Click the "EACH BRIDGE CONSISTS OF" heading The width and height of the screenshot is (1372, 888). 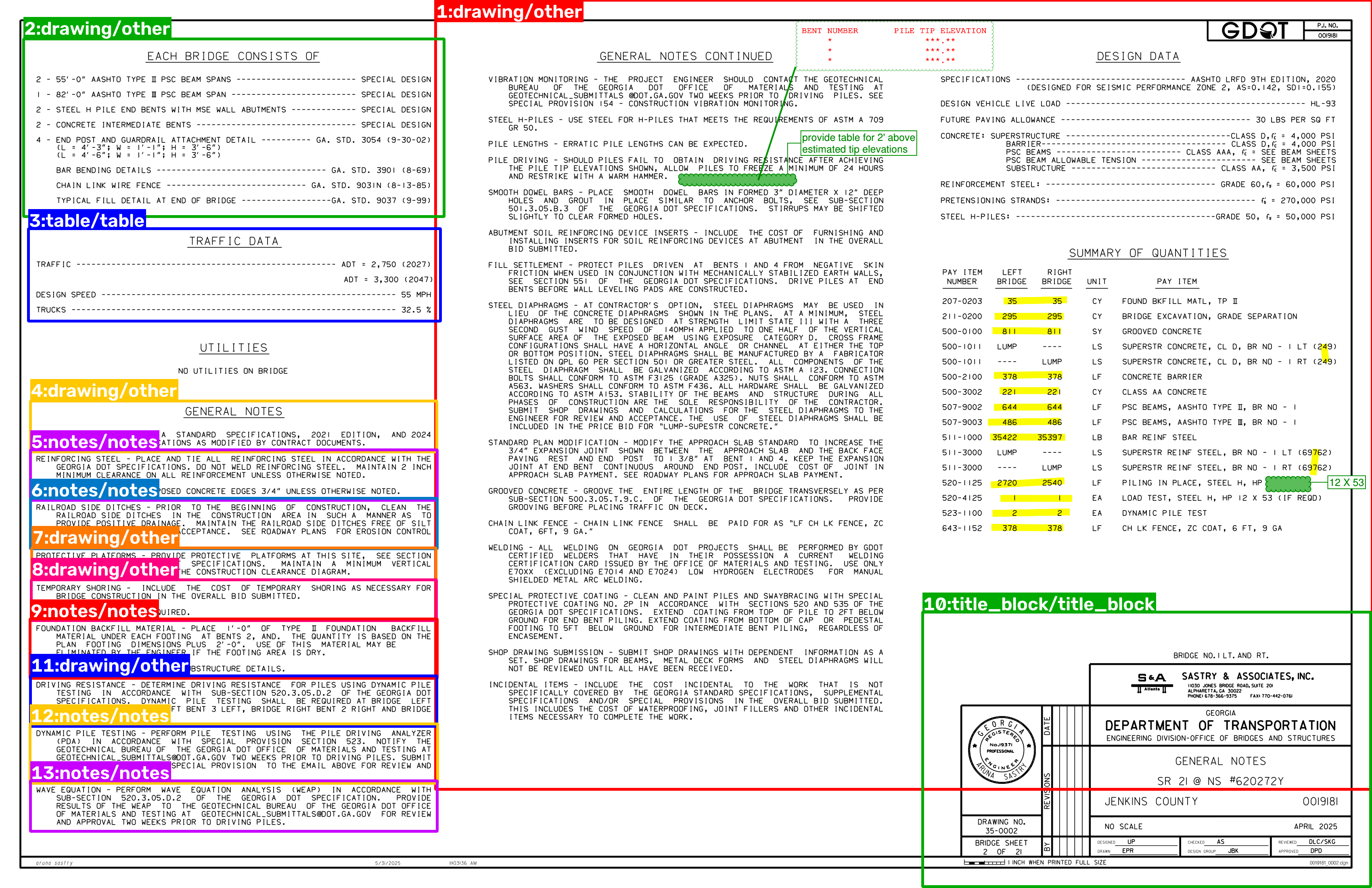click(233, 57)
